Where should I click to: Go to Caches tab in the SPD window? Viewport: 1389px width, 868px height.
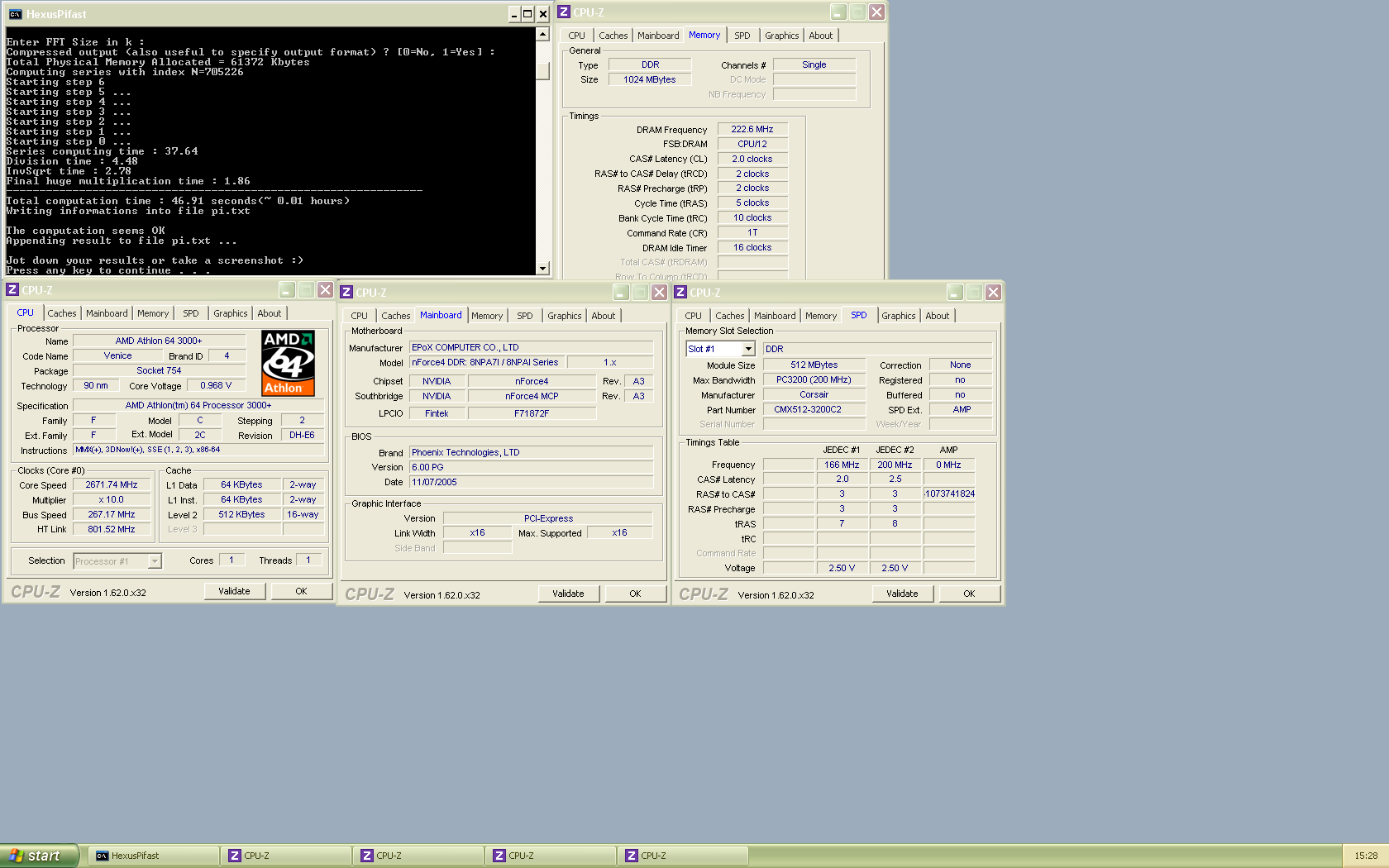click(x=730, y=316)
